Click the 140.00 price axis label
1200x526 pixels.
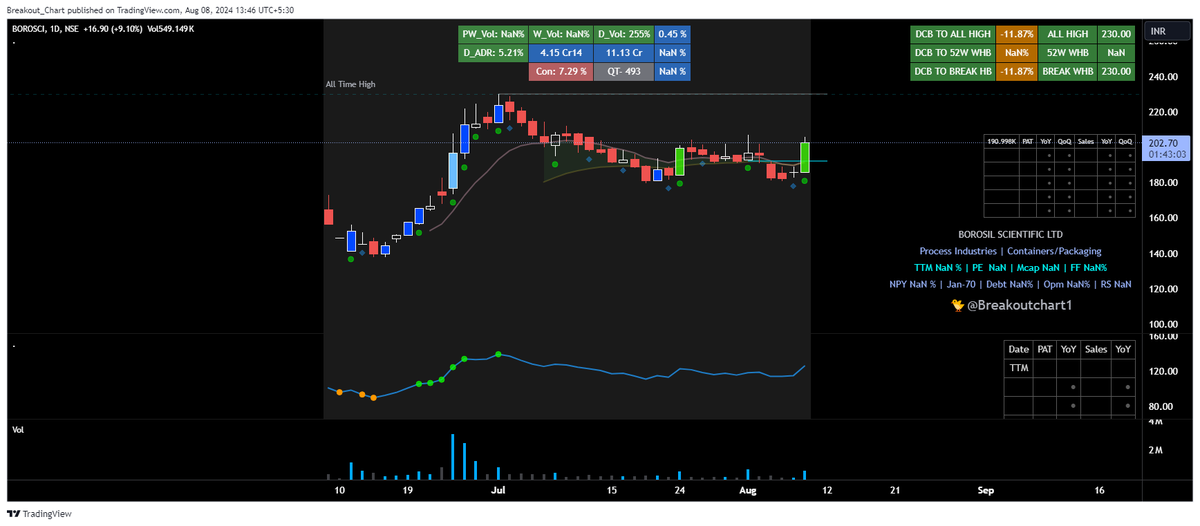tap(1162, 254)
